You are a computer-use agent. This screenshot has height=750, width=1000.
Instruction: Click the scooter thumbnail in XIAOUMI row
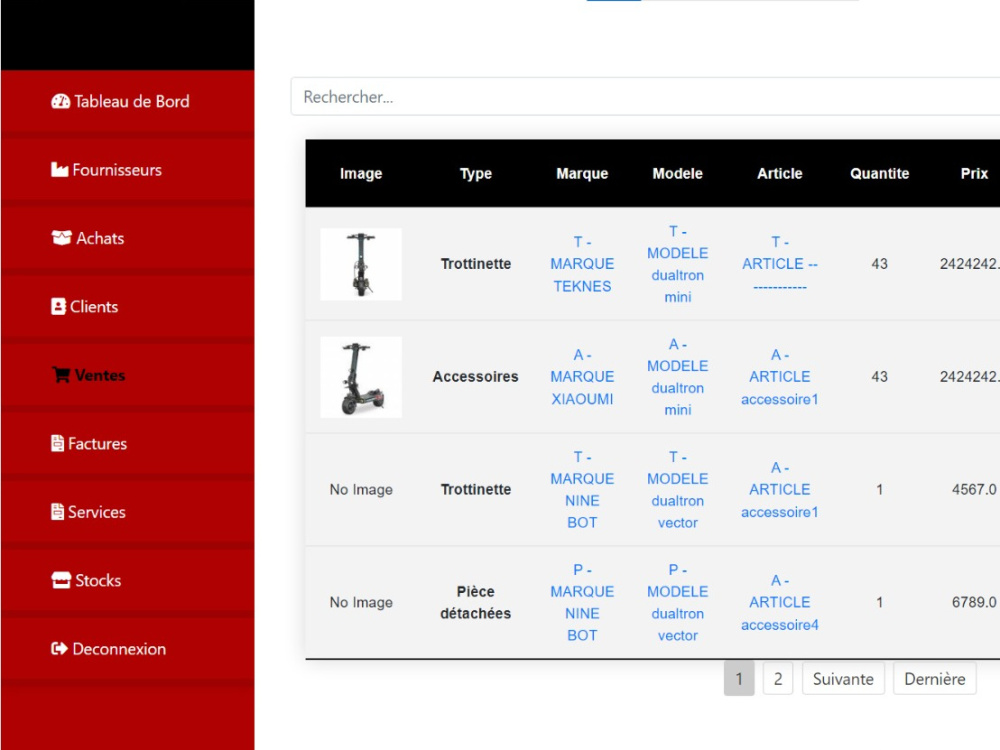361,377
